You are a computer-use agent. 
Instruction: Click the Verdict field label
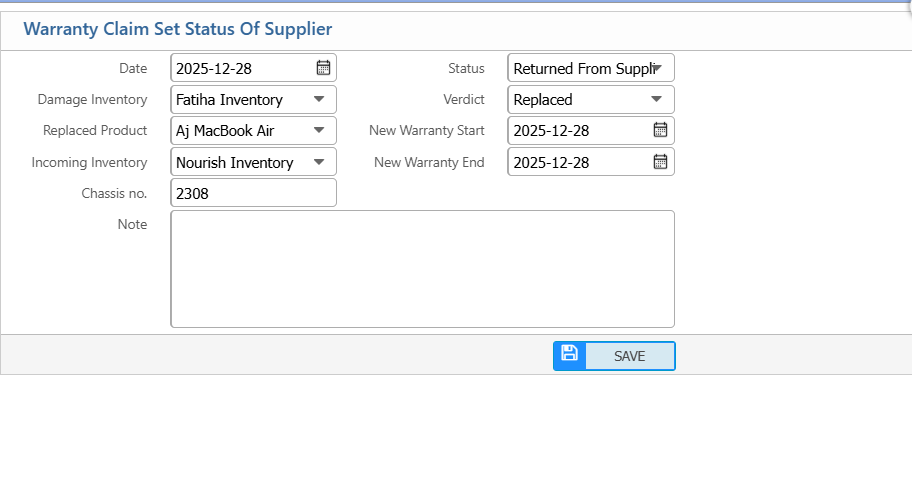[464, 99]
